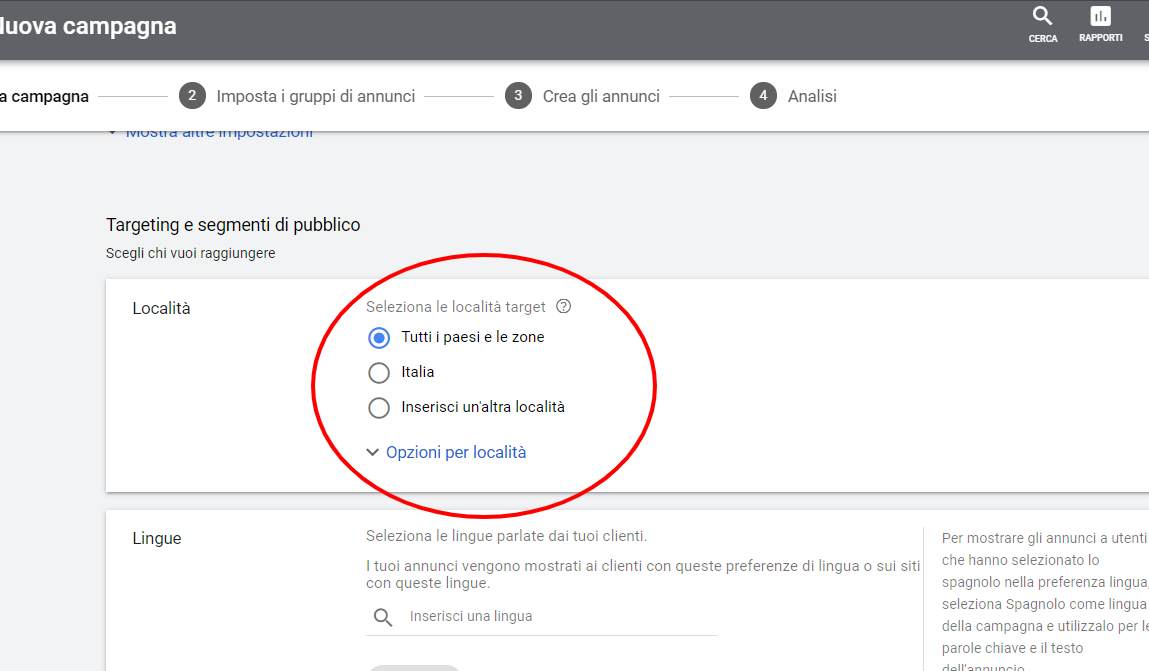Open Rapporti from the top bar
This screenshot has width=1149, height=671.
(x=1100, y=22)
